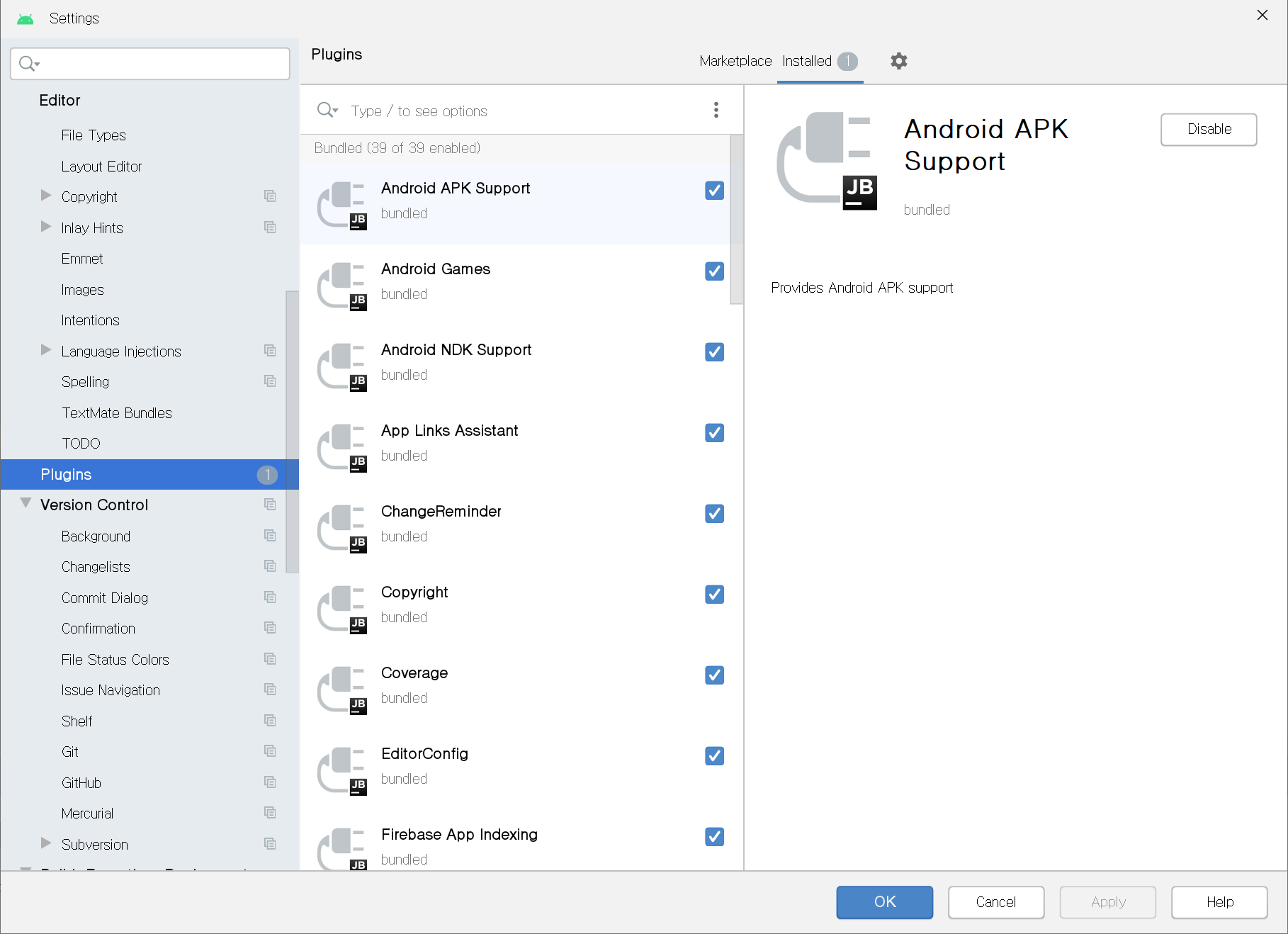Screen dimensions: 1288x934
Task: Open File Status Colors settings
Action: point(115,660)
